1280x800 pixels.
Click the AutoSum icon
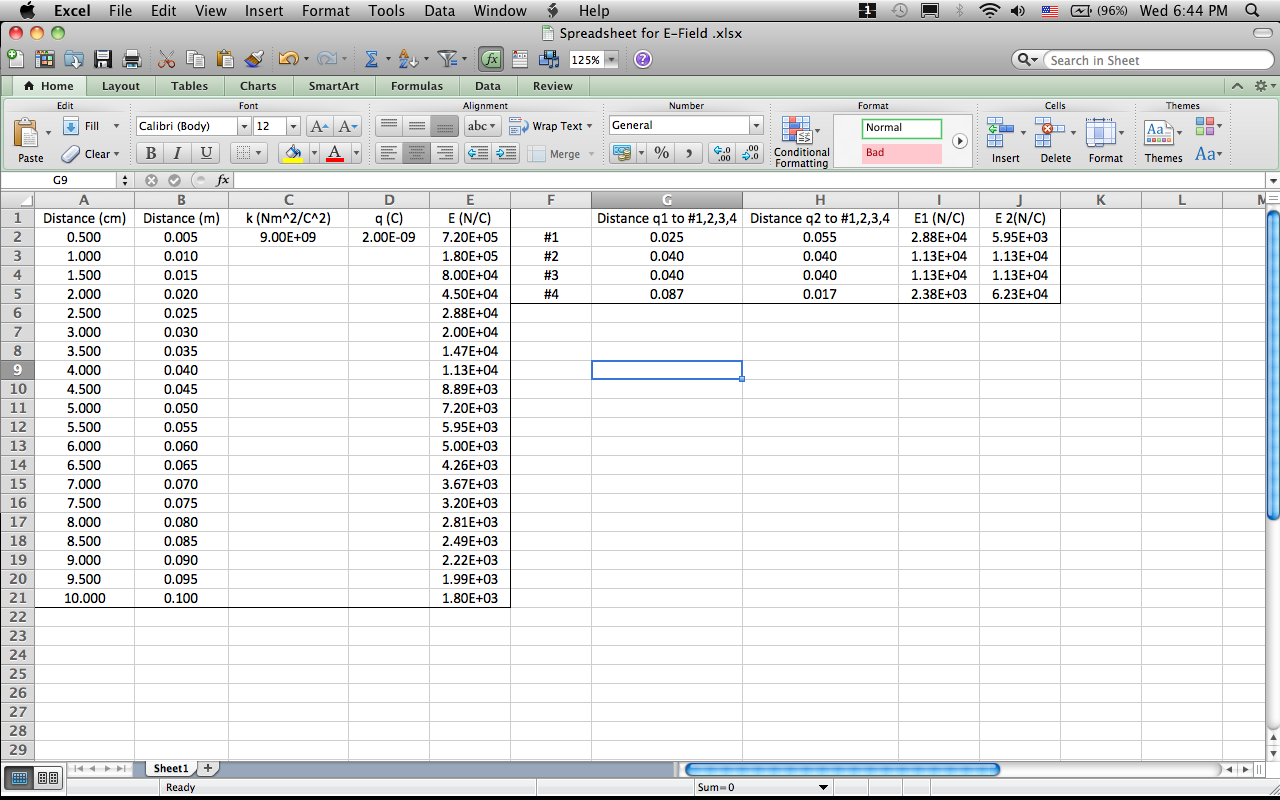point(370,58)
